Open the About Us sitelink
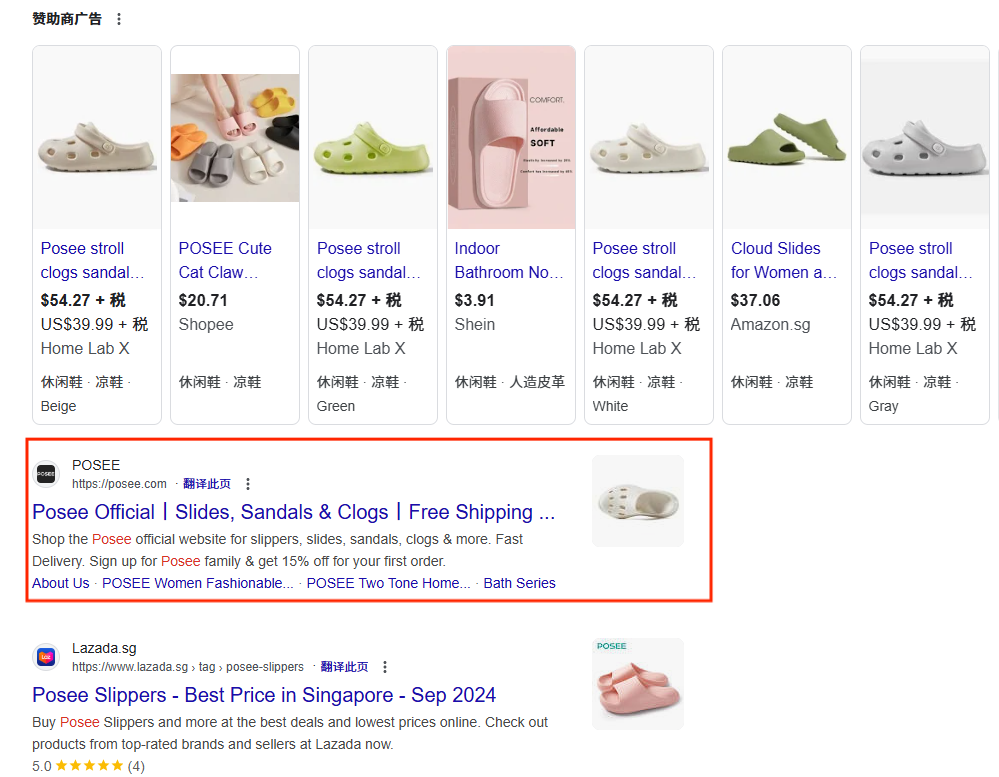 60,583
